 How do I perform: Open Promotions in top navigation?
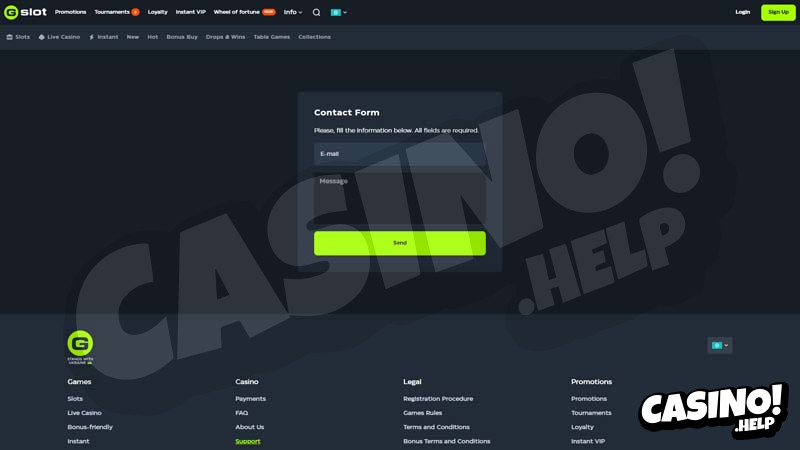70,12
